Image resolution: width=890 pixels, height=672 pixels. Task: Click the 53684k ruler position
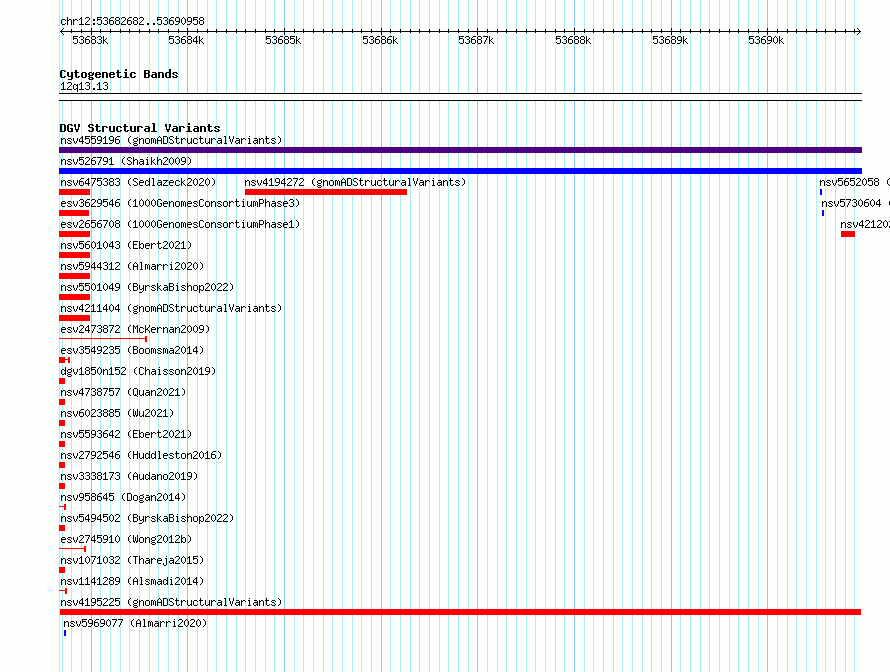pyautogui.click(x=186, y=40)
